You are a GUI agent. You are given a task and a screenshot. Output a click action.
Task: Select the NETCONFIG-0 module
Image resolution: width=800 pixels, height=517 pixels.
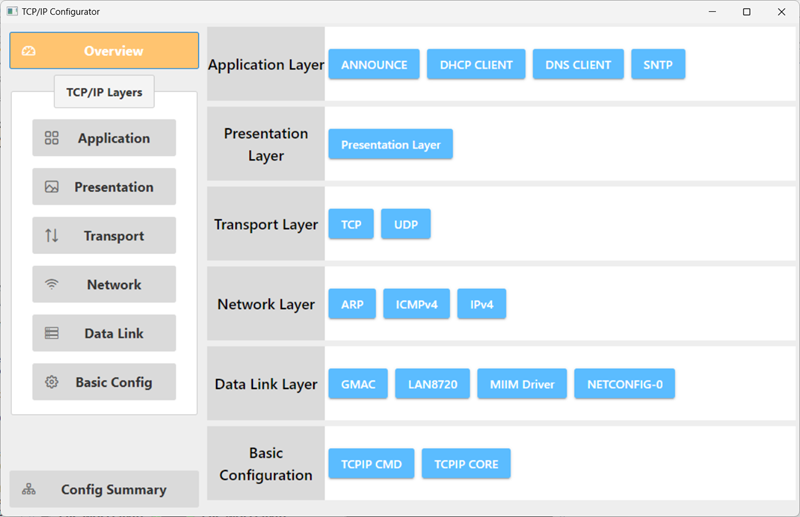[624, 384]
